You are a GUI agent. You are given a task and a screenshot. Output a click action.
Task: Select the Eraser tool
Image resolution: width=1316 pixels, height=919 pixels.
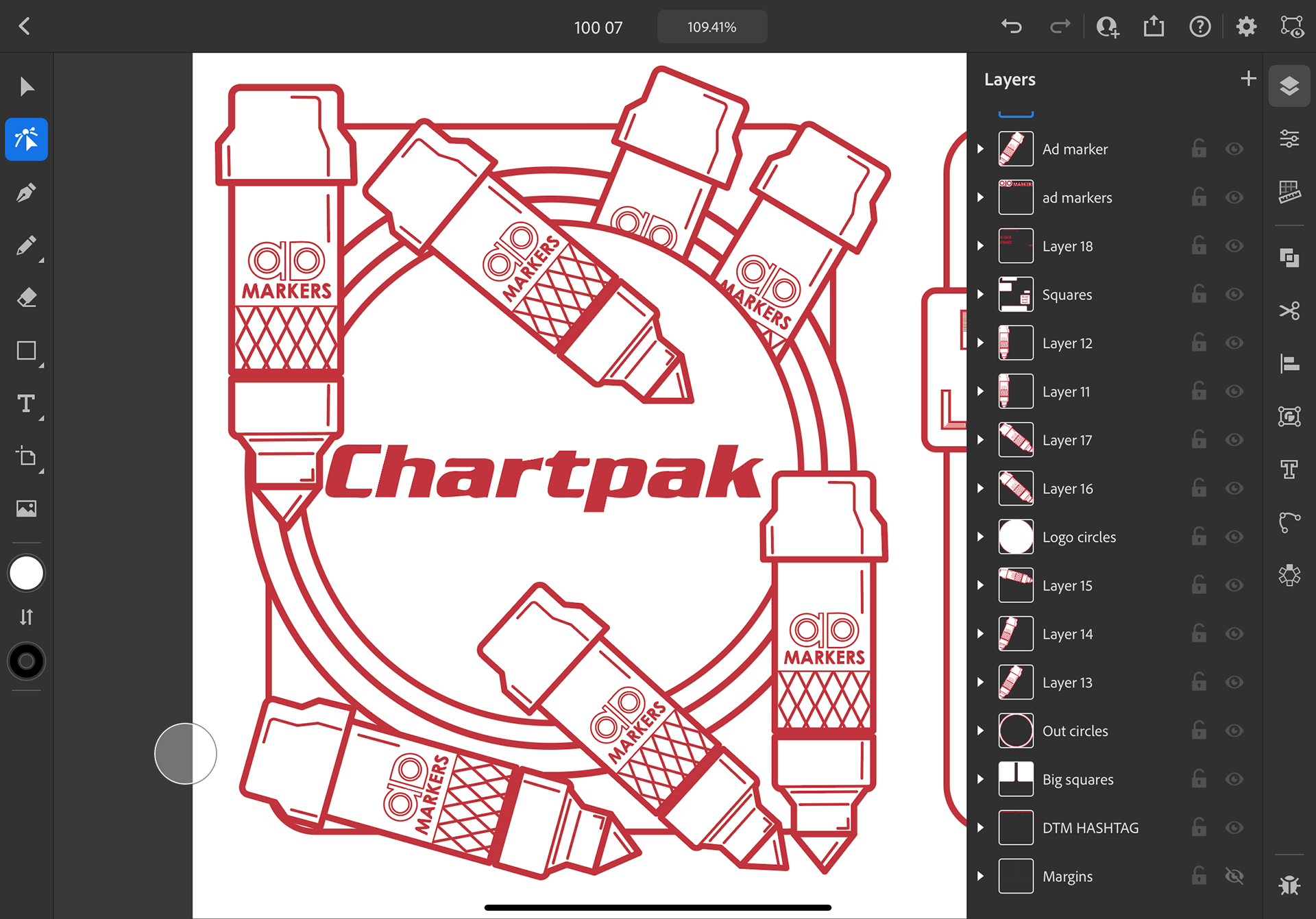(27, 298)
